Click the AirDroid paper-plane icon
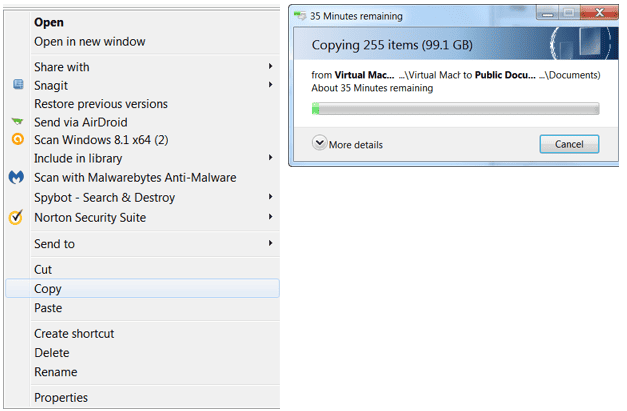This screenshot has width=627, height=411. coord(16,122)
